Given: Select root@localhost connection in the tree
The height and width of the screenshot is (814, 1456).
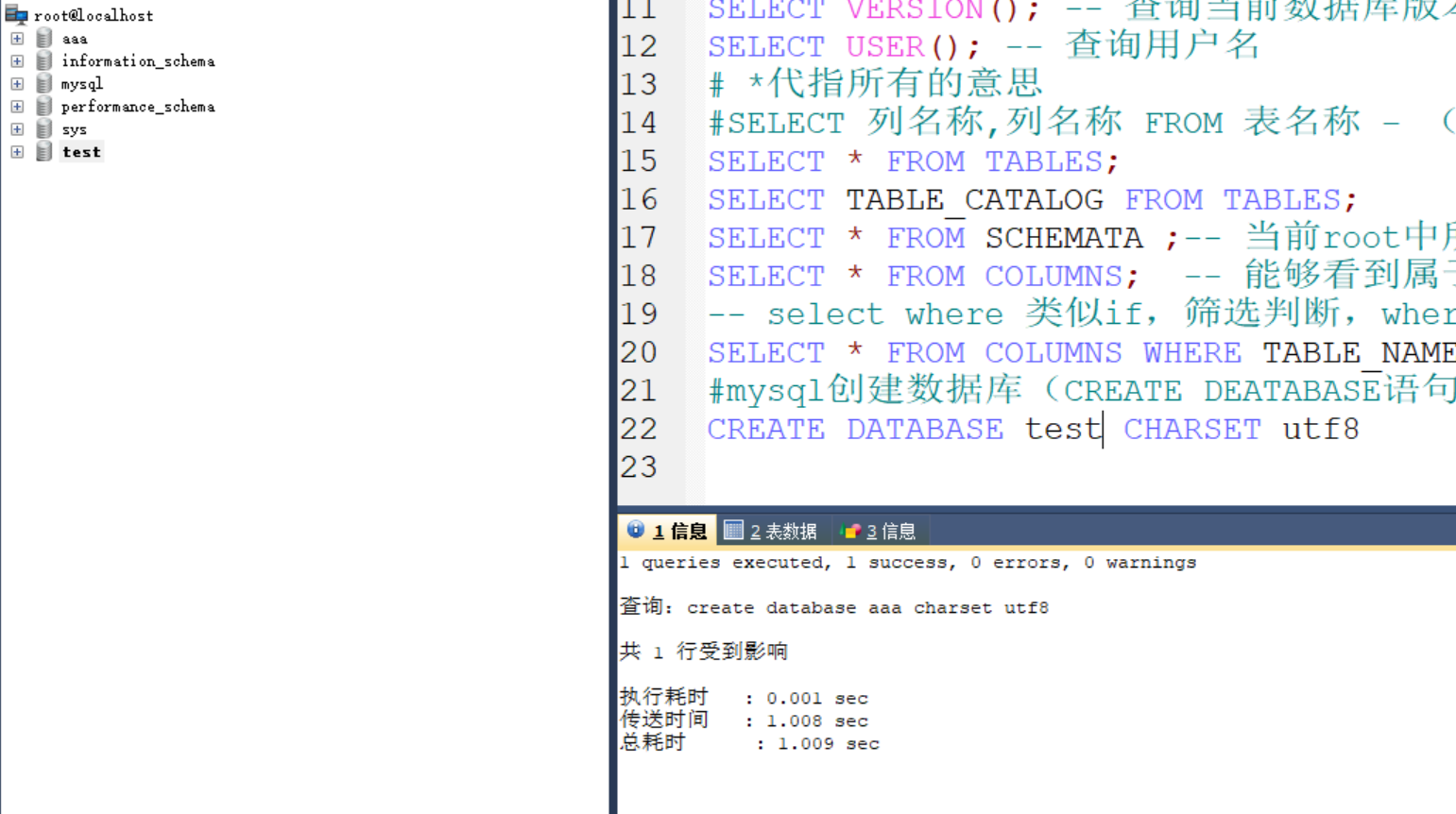Looking at the screenshot, I should pyautogui.click(x=94, y=15).
